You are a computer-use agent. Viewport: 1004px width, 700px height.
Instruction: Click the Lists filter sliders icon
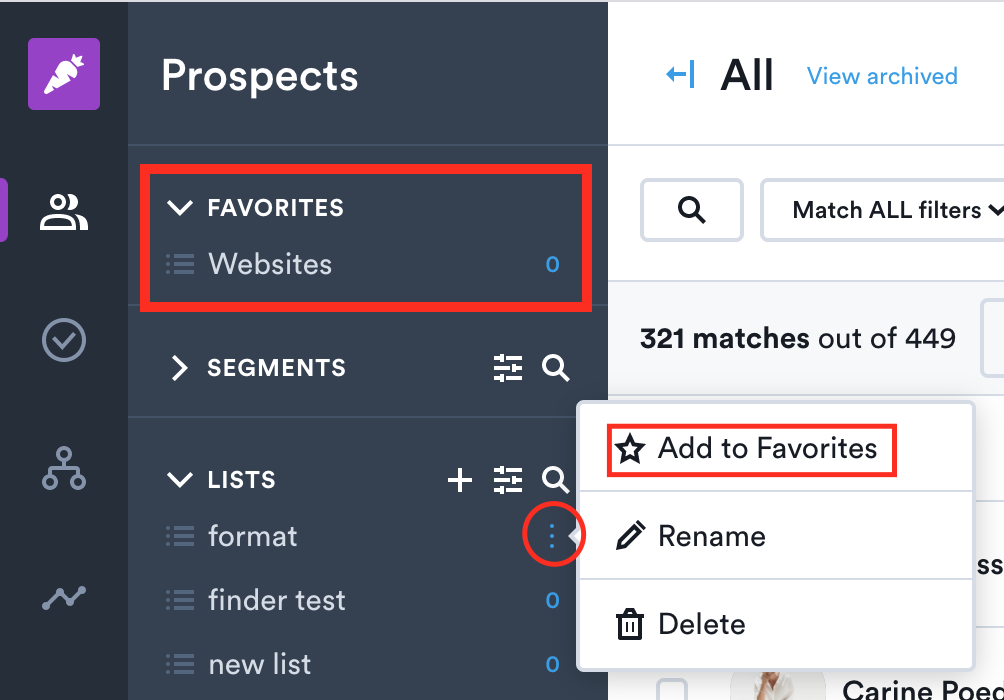(x=508, y=480)
